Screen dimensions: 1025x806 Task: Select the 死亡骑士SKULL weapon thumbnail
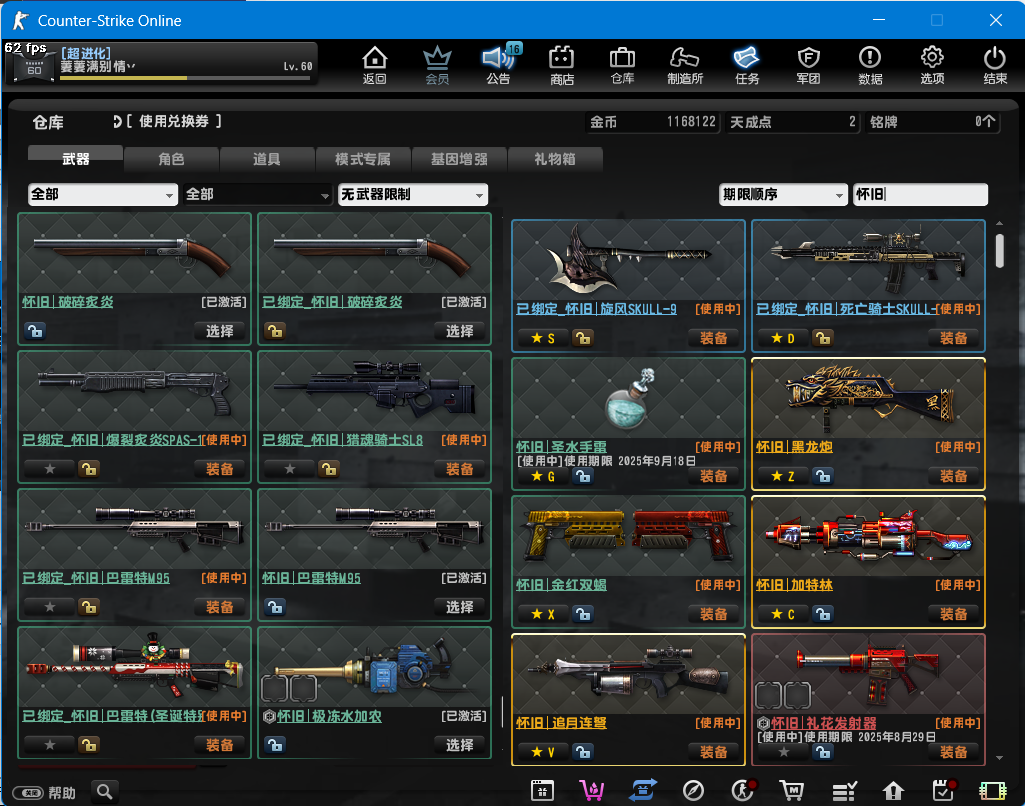[x=868, y=261]
